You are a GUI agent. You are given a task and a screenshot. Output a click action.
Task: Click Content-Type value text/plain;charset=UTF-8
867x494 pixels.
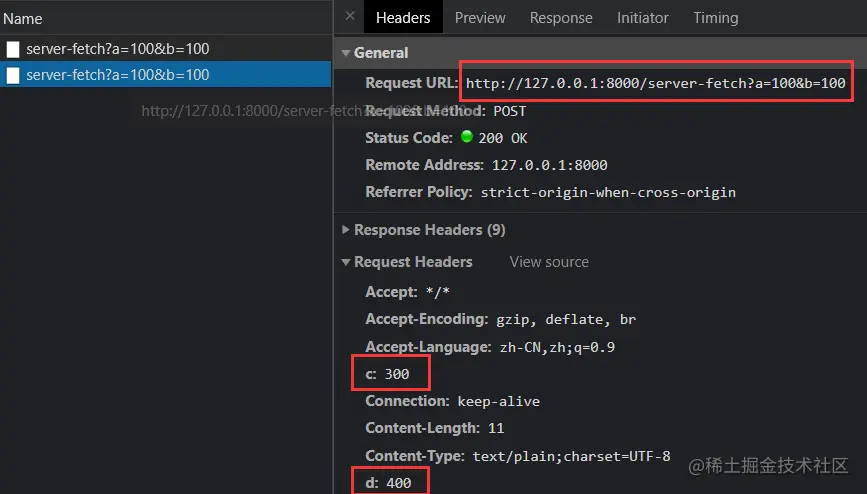click(571, 456)
